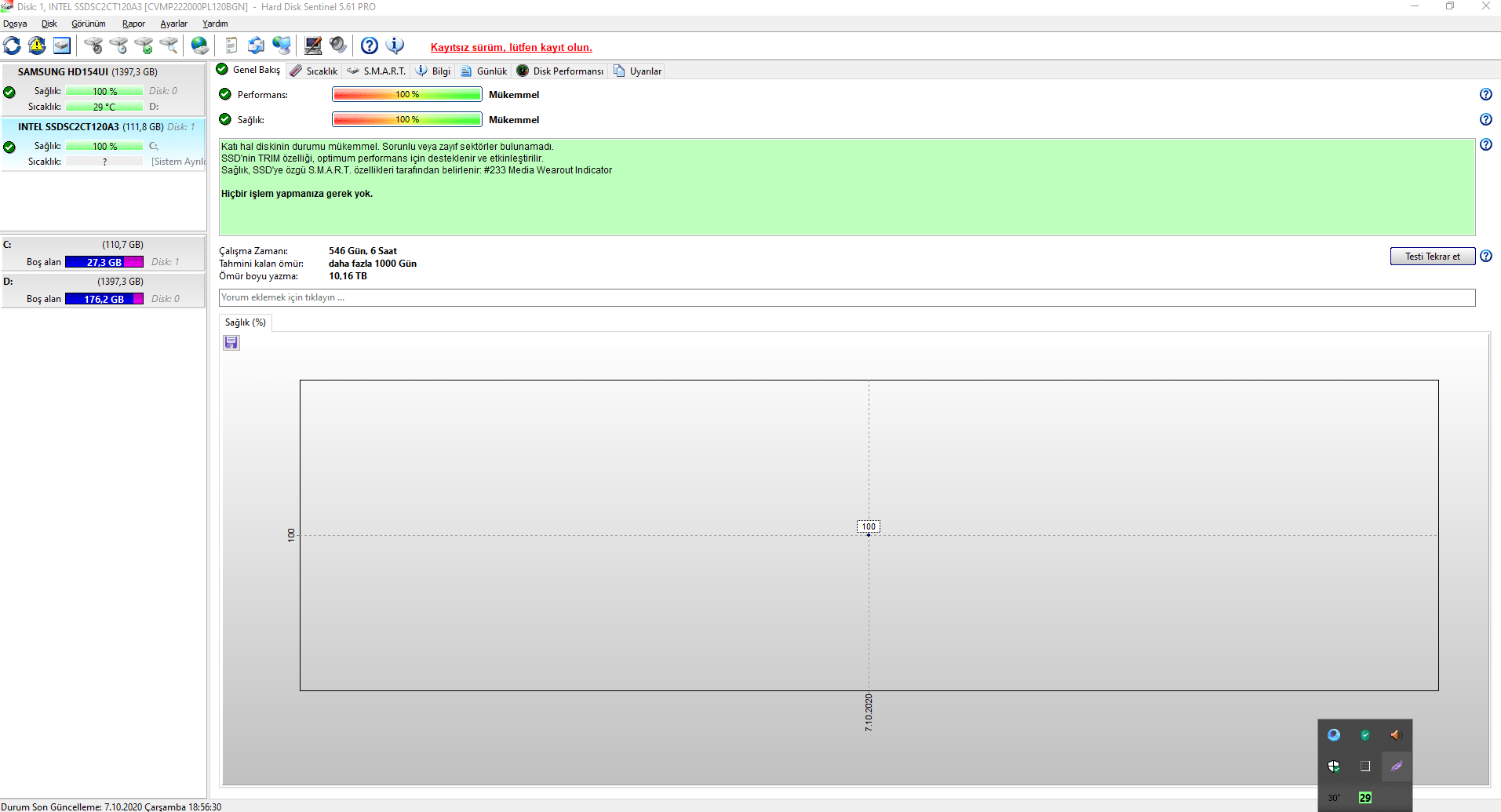
Task: Click the disk with magnifier surface test icon
Action: [x=169, y=46]
